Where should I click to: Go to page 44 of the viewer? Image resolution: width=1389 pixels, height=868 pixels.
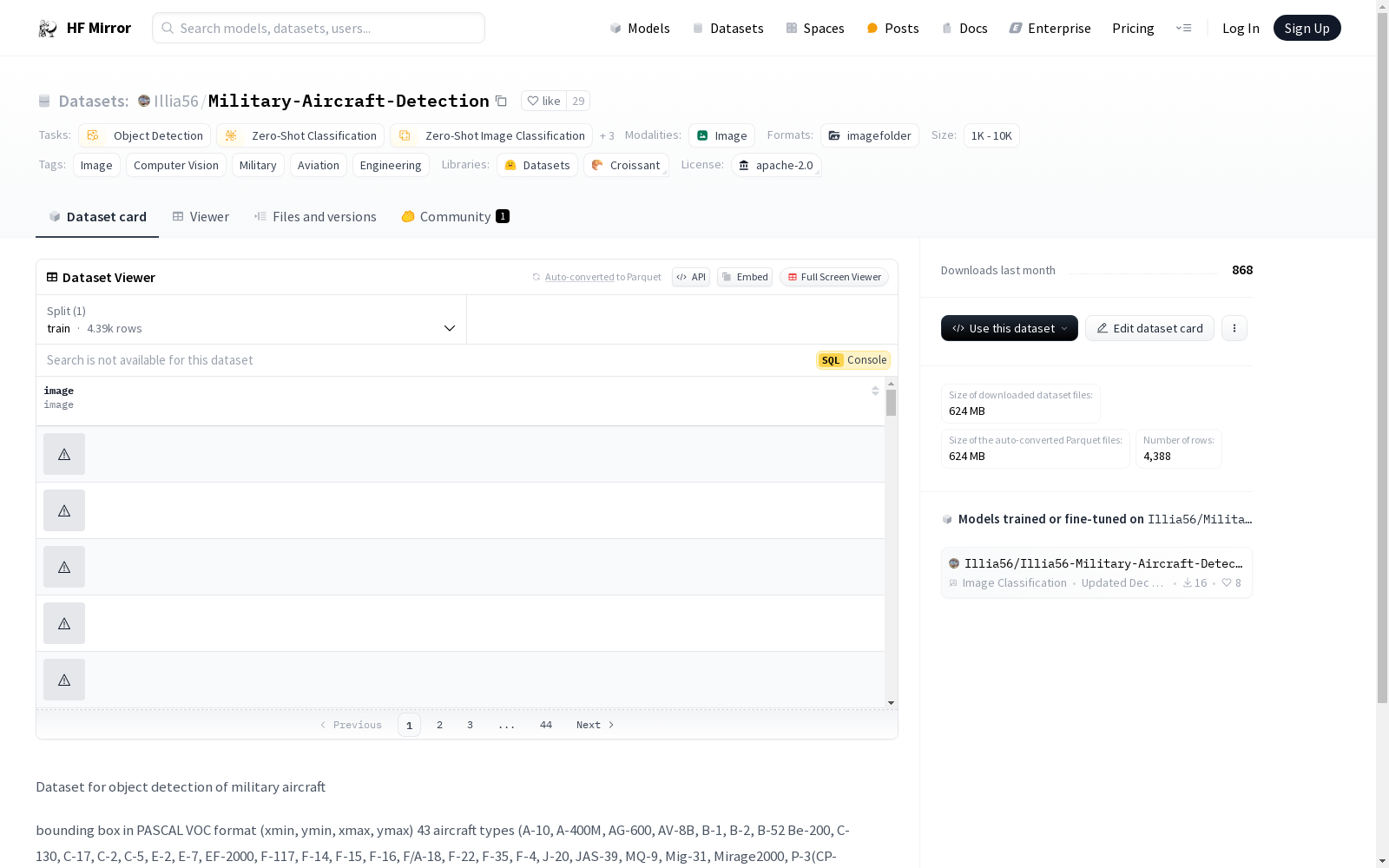pos(546,725)
